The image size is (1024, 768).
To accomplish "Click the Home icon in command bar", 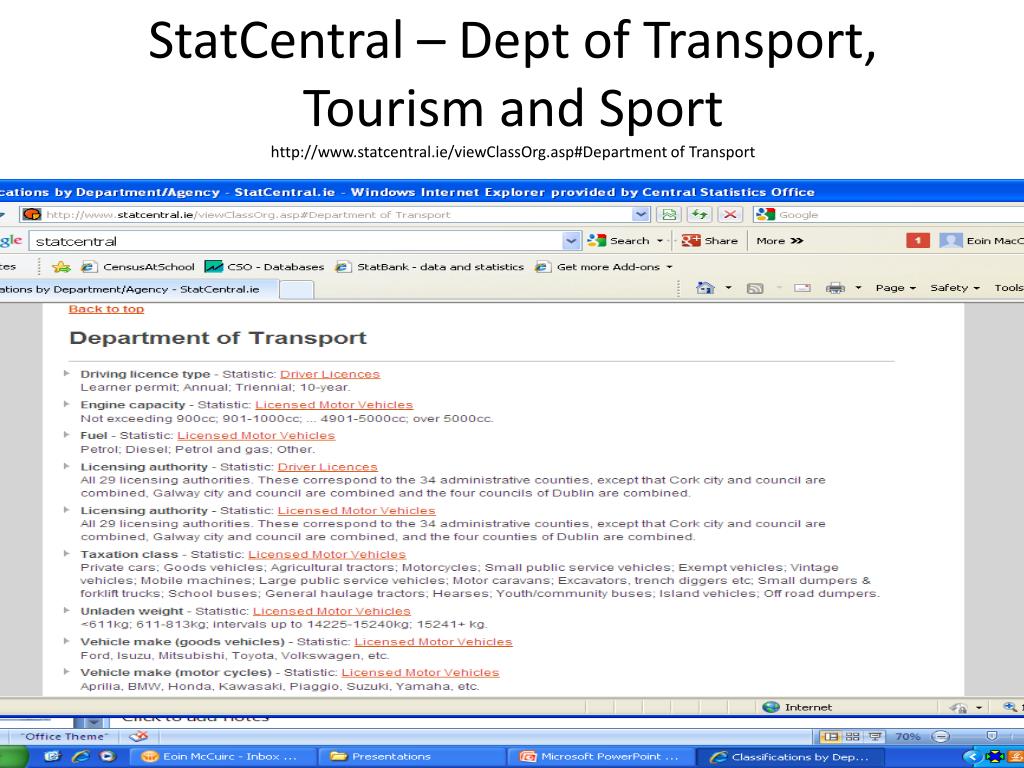I will click(705, 287).
